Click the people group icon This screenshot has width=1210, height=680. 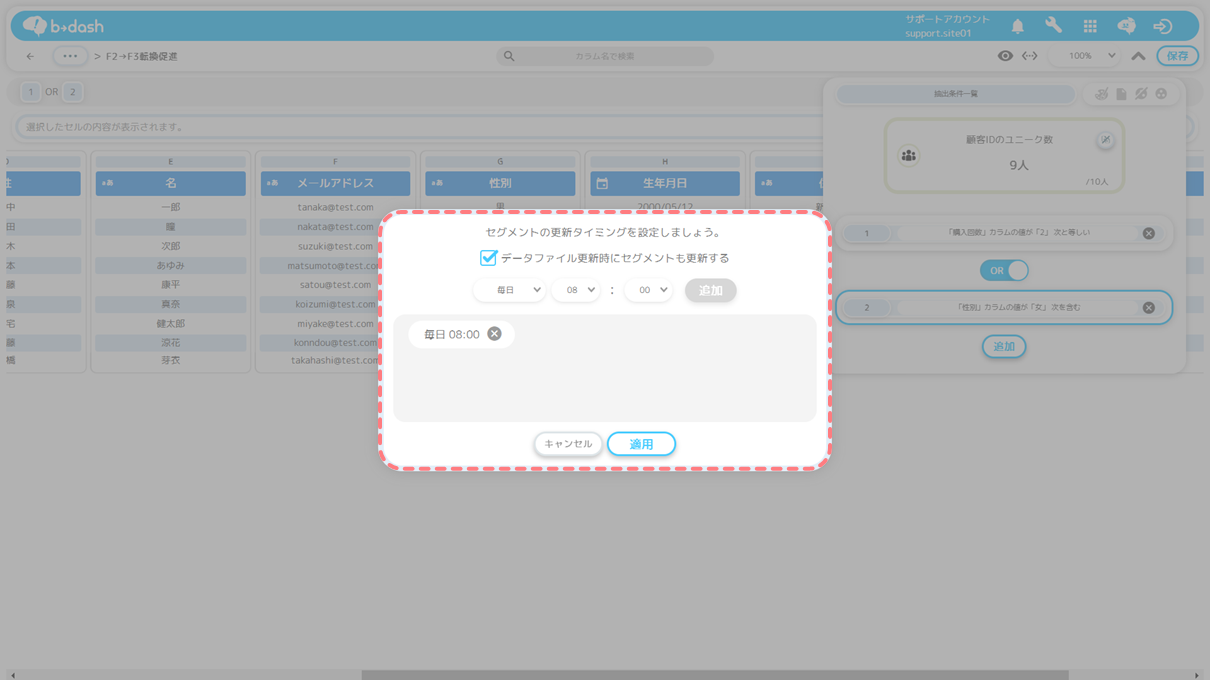click(908, 156)
